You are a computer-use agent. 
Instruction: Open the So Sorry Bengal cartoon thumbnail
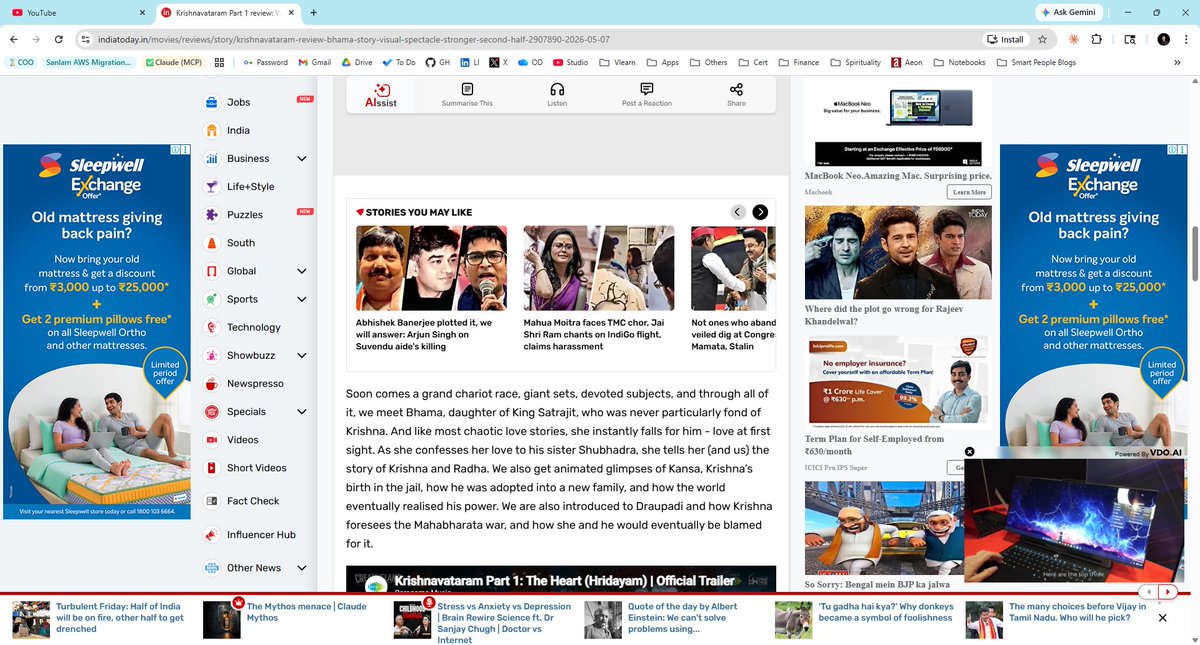[x=885, y=526]
